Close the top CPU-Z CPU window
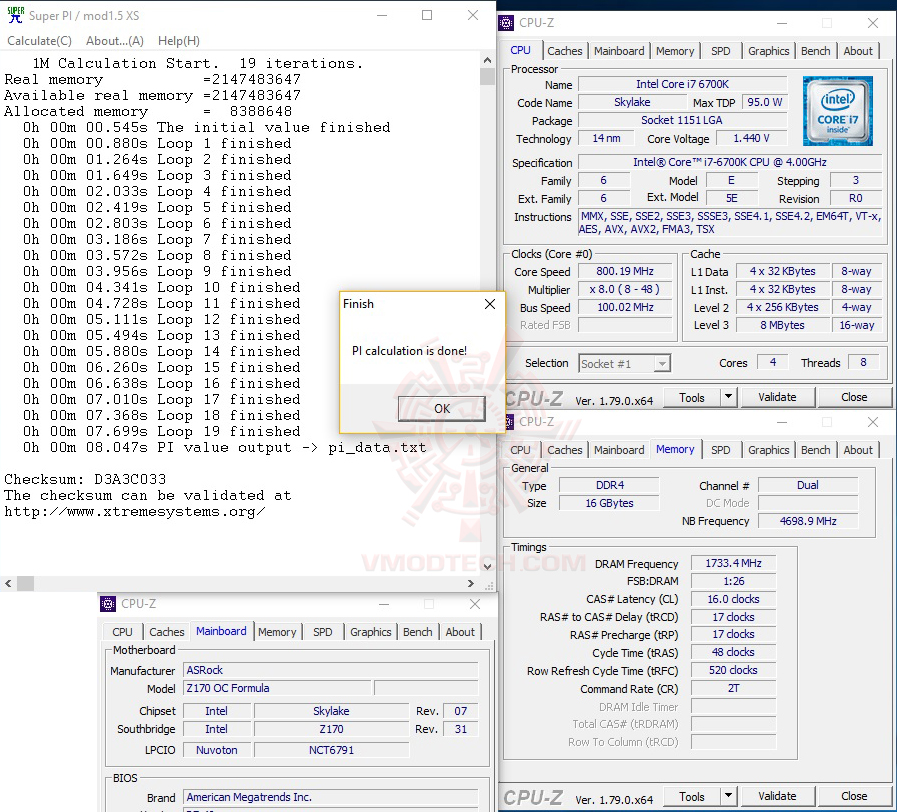The height and width of the screenshot is (812, 897). (x=872, y=23)
